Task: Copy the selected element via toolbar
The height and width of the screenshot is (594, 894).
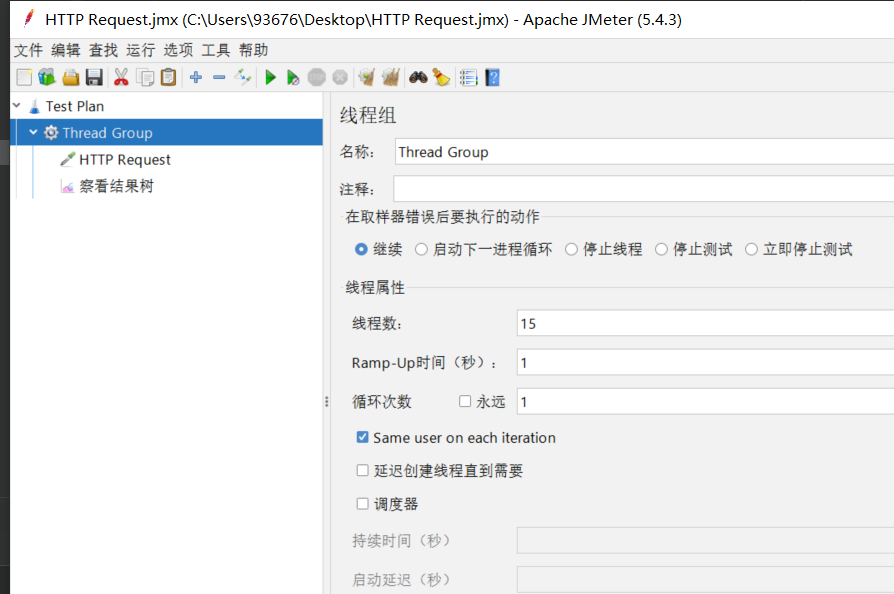Action: pyautogui.click(x=145, y=77)
